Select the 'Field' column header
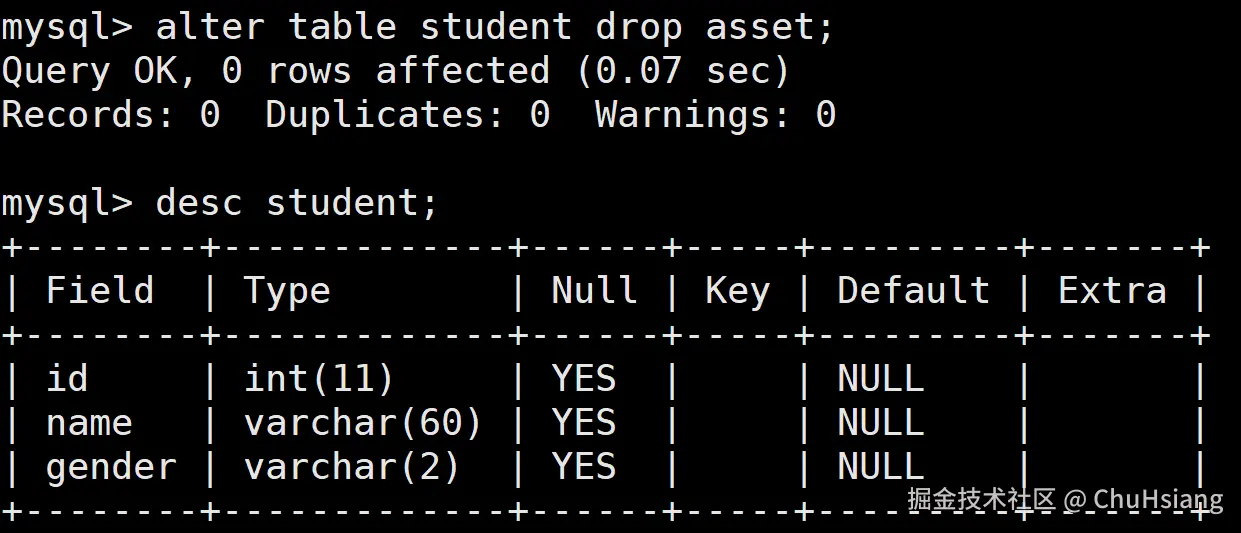 100,291
